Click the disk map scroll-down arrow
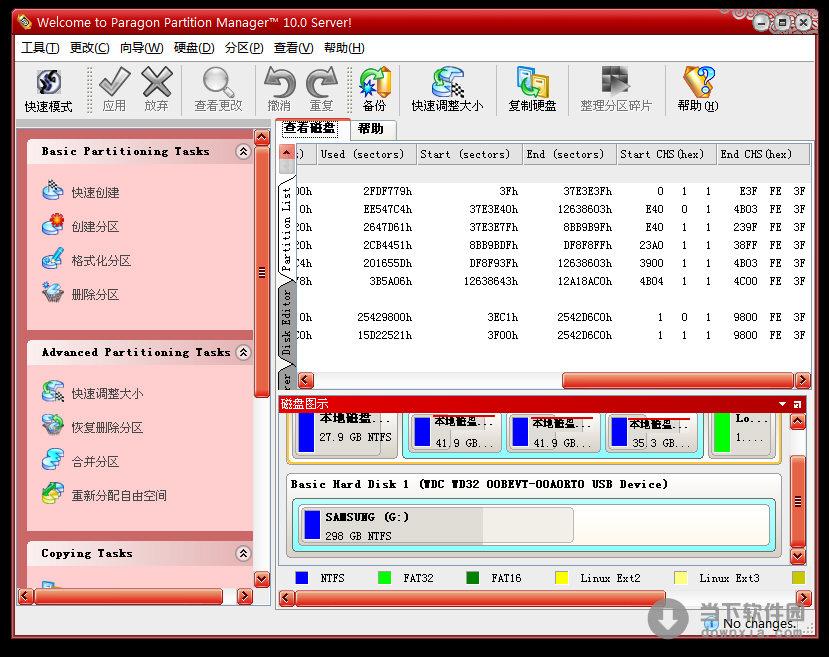Screen dimensions: 829x657 798,556
